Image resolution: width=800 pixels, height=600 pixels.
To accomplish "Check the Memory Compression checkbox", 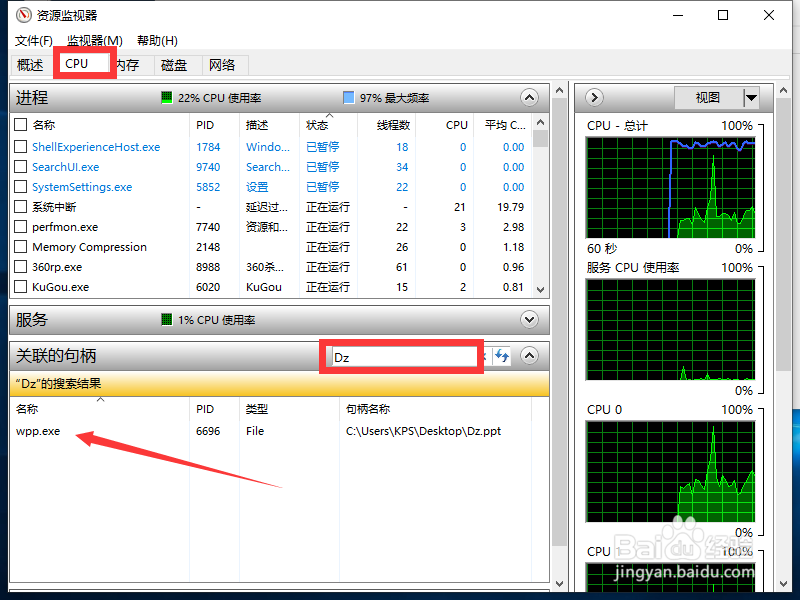I will [20, 247].
